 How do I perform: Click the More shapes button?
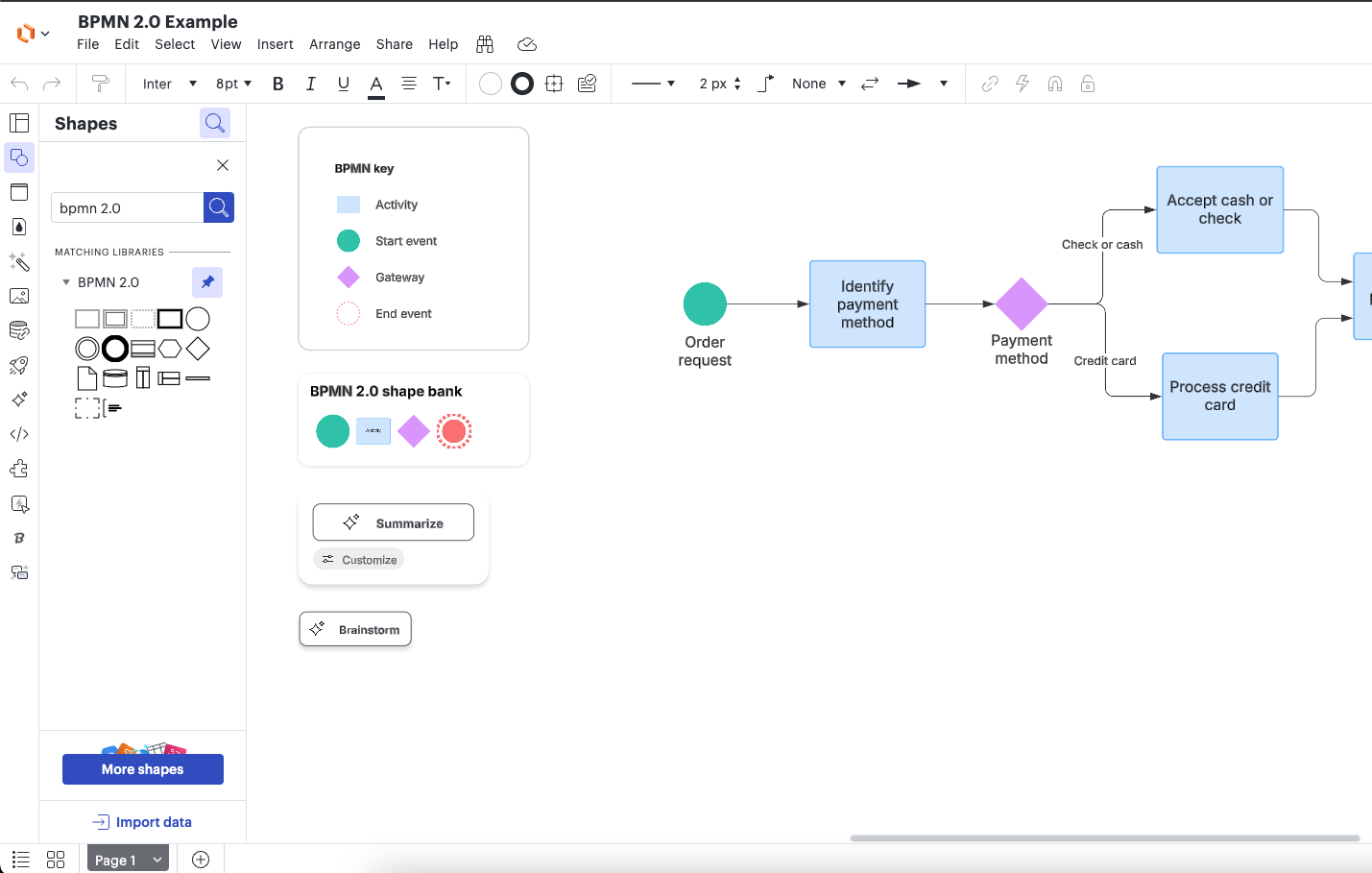tap(143, 769)
